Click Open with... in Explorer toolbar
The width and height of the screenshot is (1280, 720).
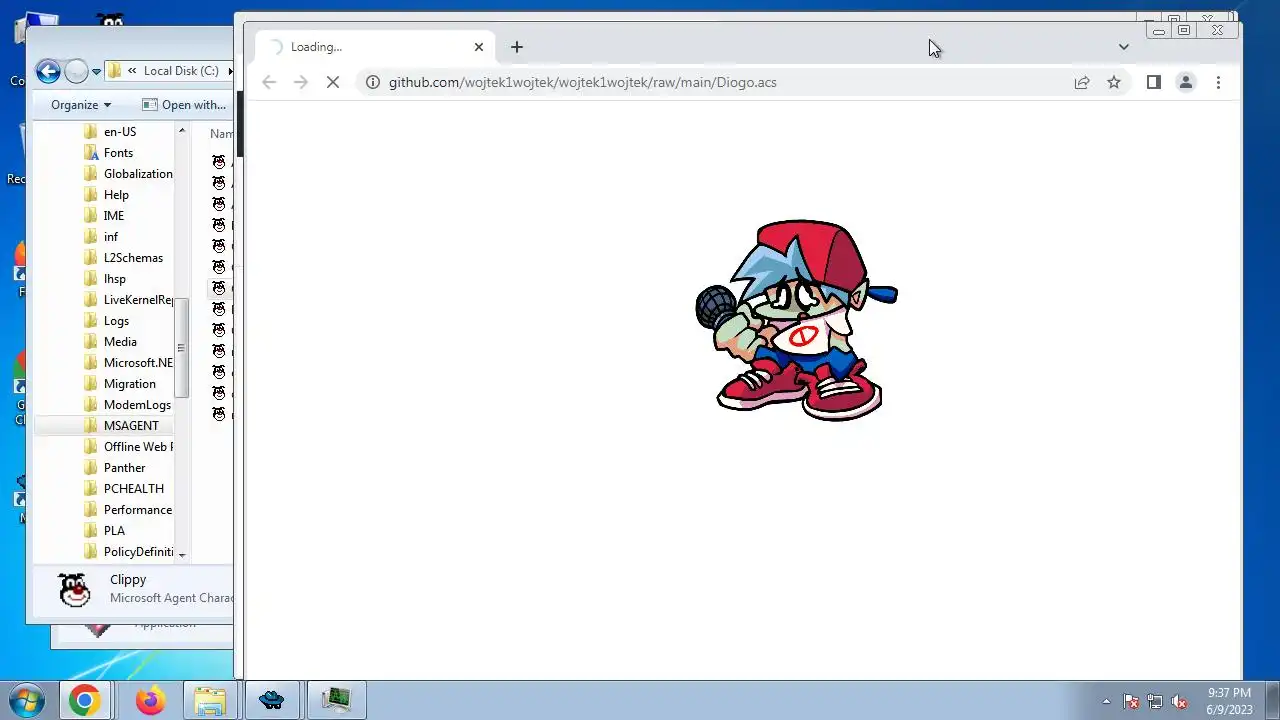coord(184,105)
